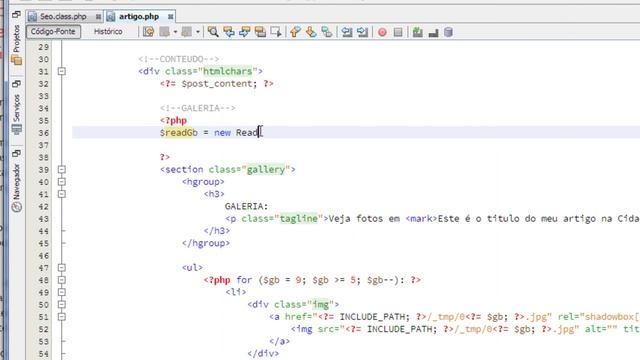Click the Forward navigation toolbar icon
Viewport: 640px width, 360px height.
pyautogui.click(x=187, y=32)
